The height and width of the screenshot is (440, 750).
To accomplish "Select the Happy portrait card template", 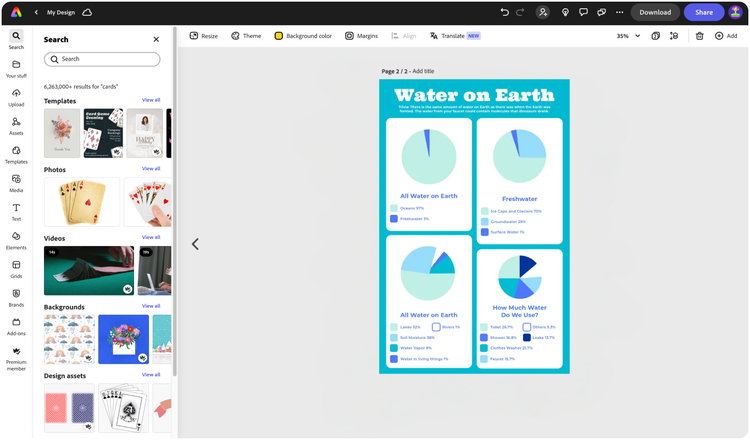I will (x=145, y=133).
